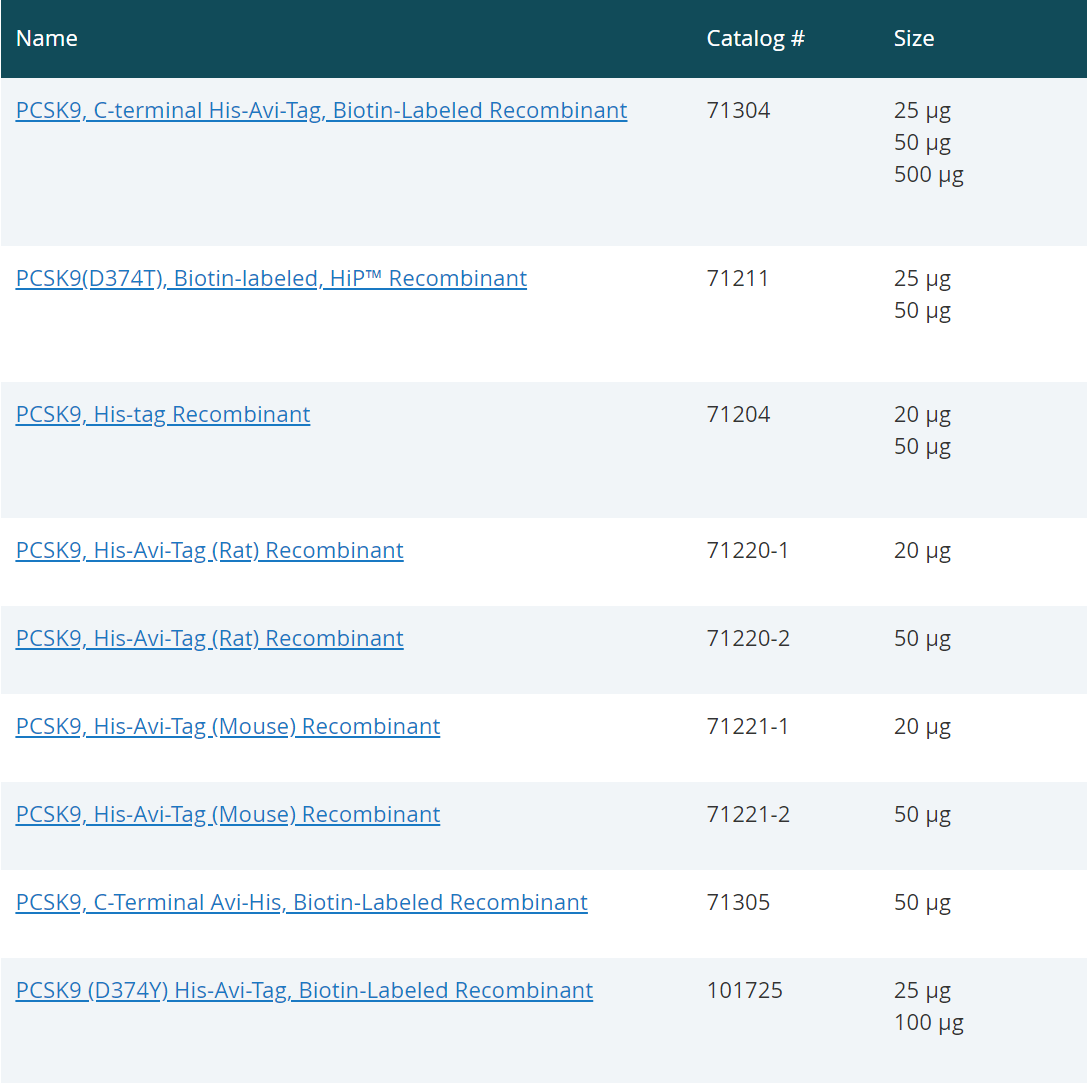Click catalog number 71211
This screenshot has width=1087, height=1083.
[x=738, y=278]
